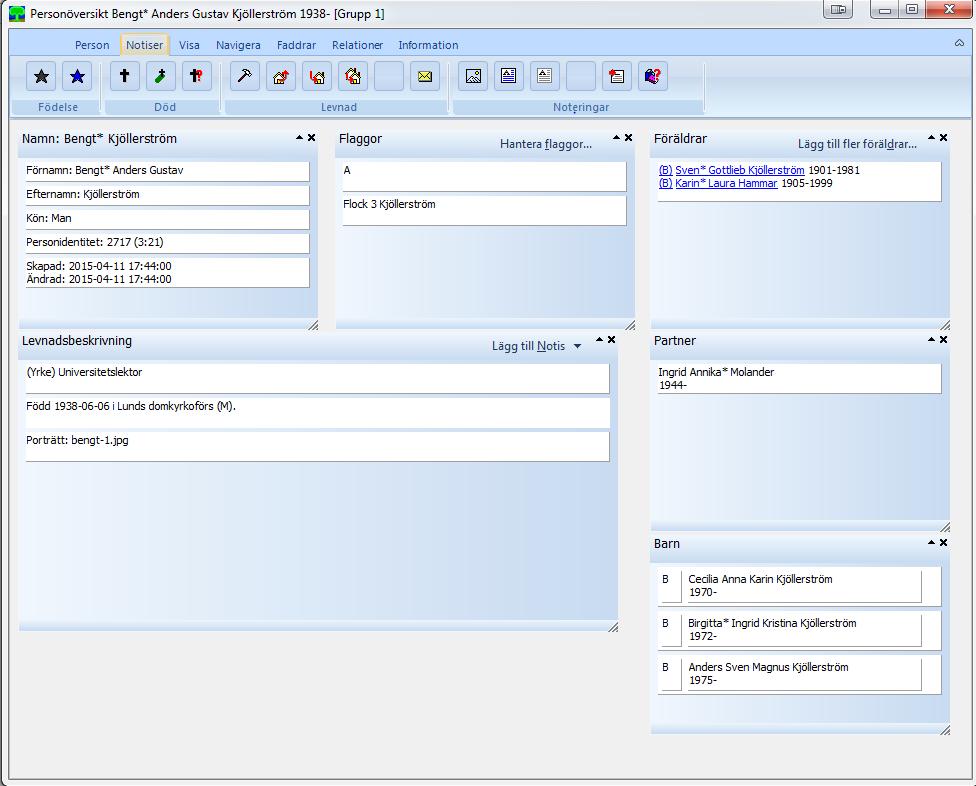976x786 pixels.
Task: Select the Notiser ribbon tab
Action: pyautogui.click(x=144, y=45)
